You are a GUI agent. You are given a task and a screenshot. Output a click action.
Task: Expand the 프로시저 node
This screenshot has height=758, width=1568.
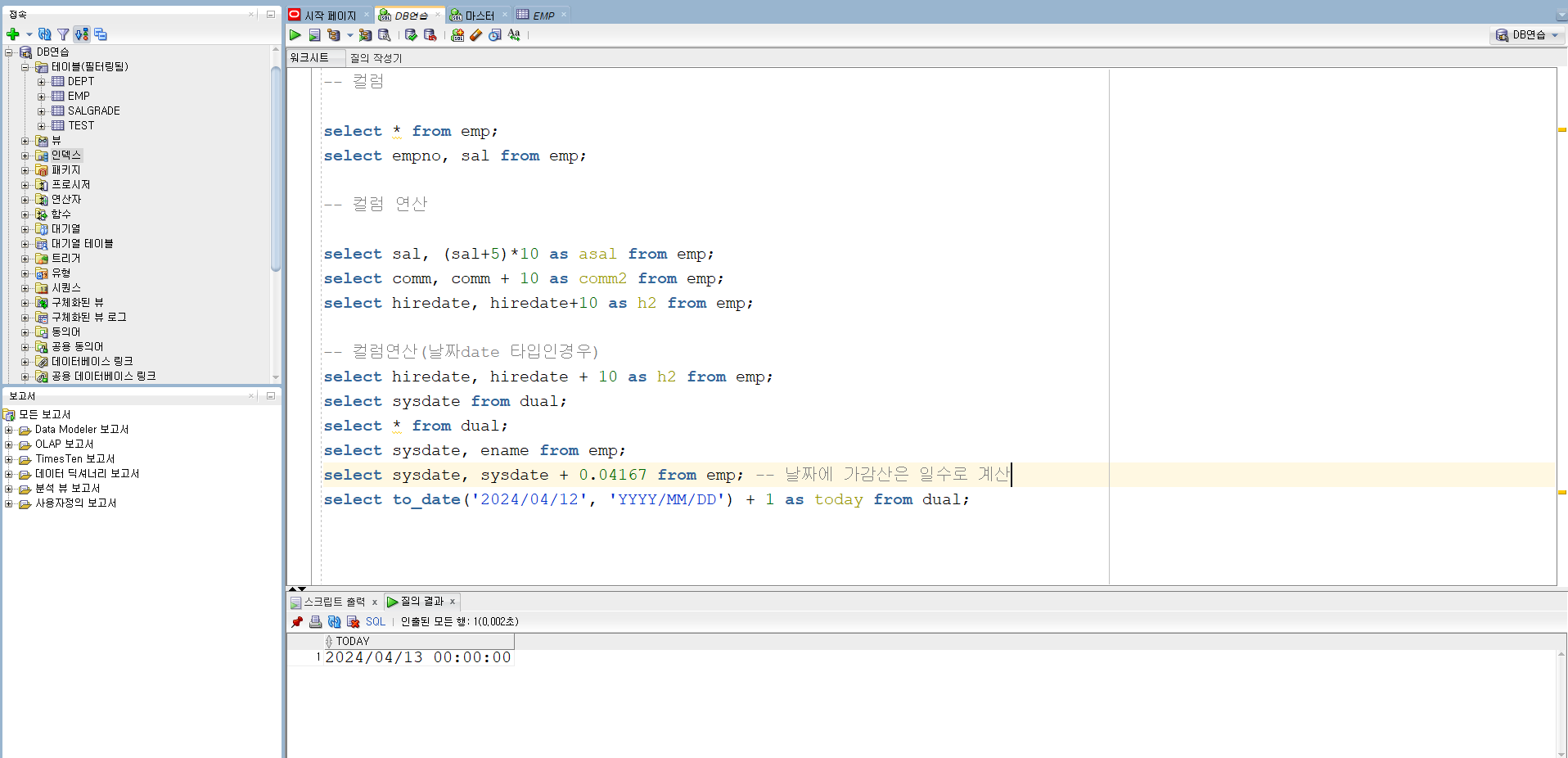(x=25, y=185)
